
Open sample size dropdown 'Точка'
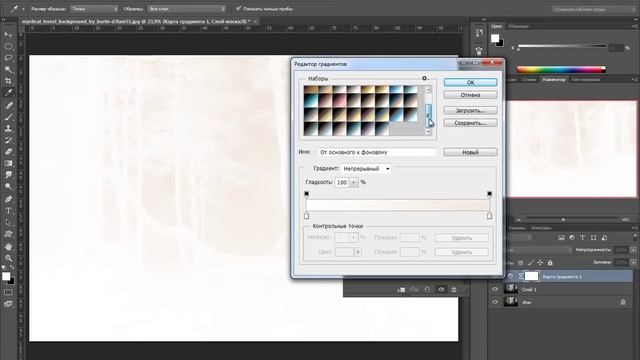pyautogui.click(x=94, y=9)
